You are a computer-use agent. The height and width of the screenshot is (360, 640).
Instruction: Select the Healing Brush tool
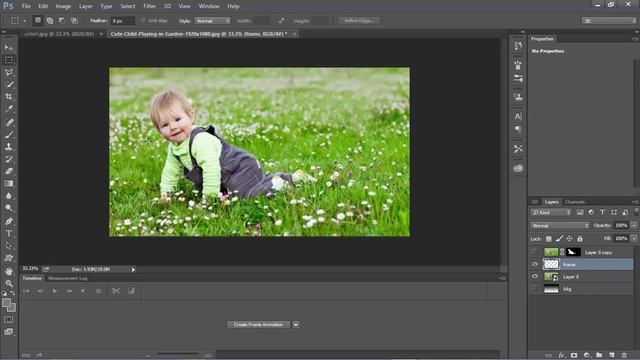point(9,122)
